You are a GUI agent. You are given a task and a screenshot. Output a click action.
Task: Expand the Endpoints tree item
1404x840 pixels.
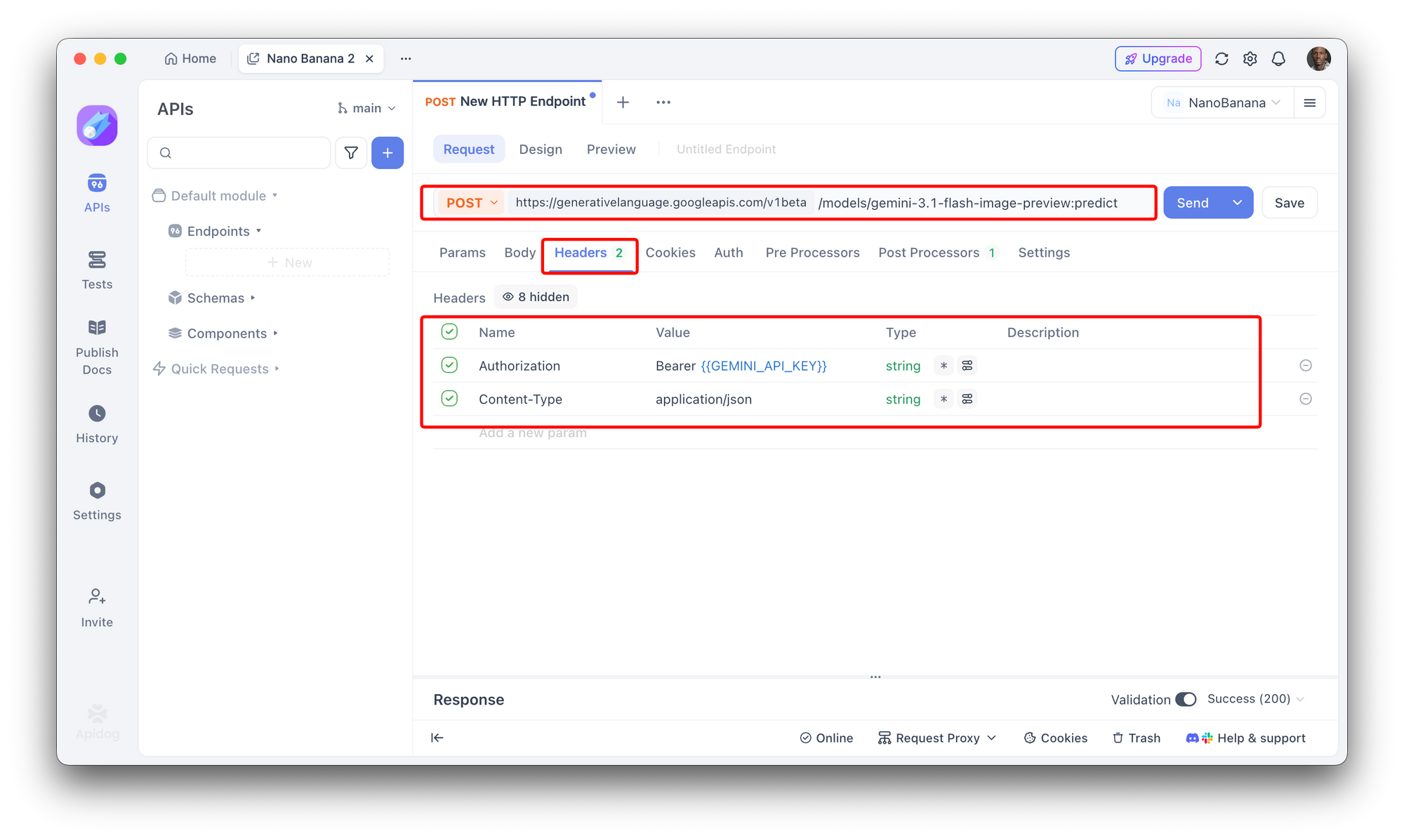tap(215, 231)
